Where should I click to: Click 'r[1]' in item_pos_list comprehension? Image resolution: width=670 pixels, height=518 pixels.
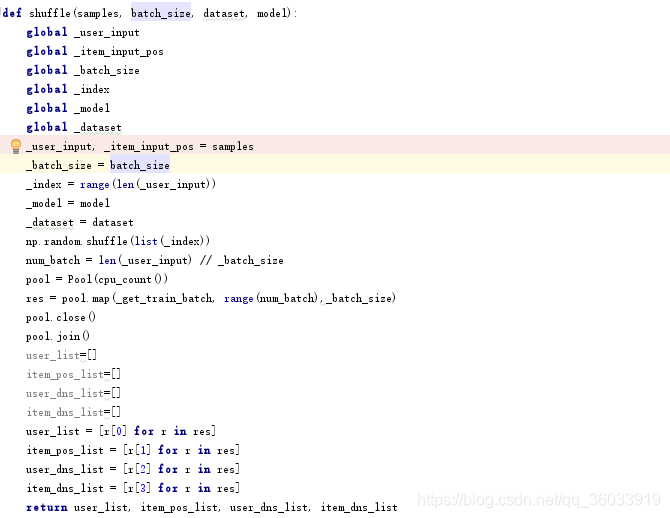tap(139, 450)
